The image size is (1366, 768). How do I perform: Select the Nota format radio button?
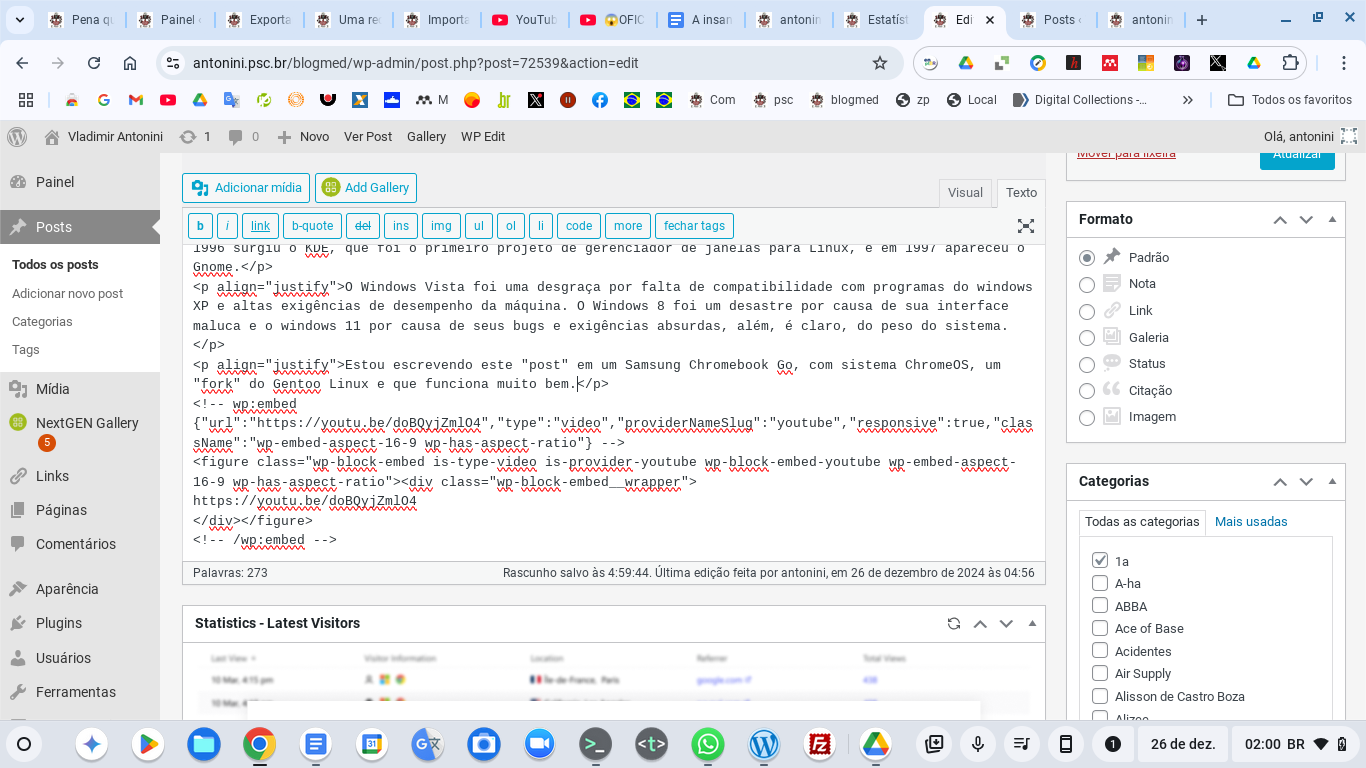pyautogui.click(x=1087, y=284)
